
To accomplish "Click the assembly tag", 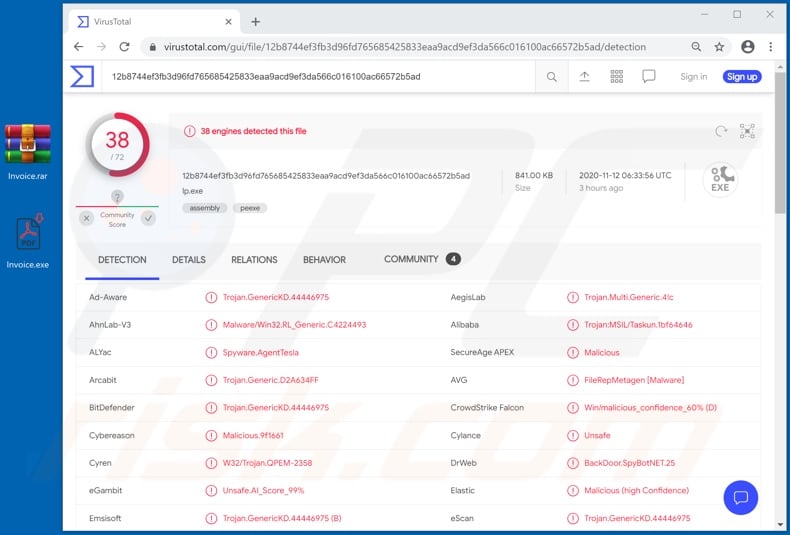I will click(x=205, y=208).
